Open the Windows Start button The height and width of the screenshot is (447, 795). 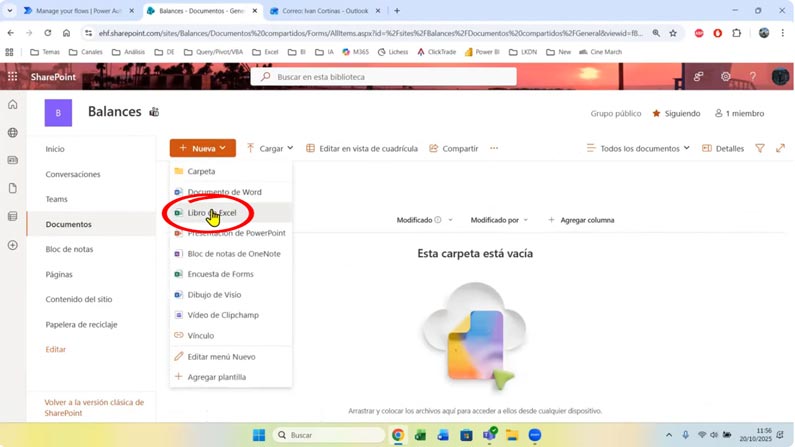[x=259, y=435]
